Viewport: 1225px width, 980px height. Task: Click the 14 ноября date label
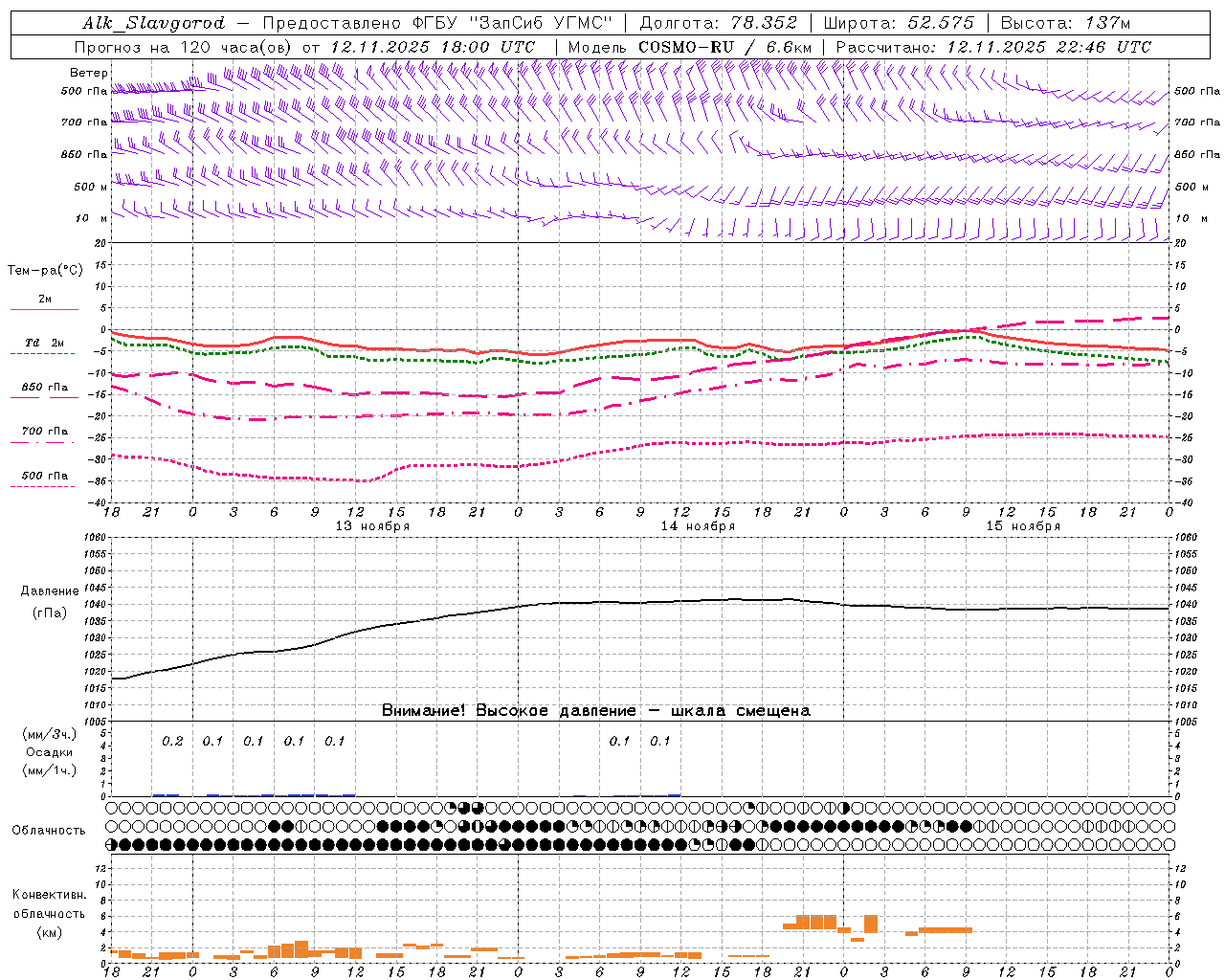[x=698, y=526]
